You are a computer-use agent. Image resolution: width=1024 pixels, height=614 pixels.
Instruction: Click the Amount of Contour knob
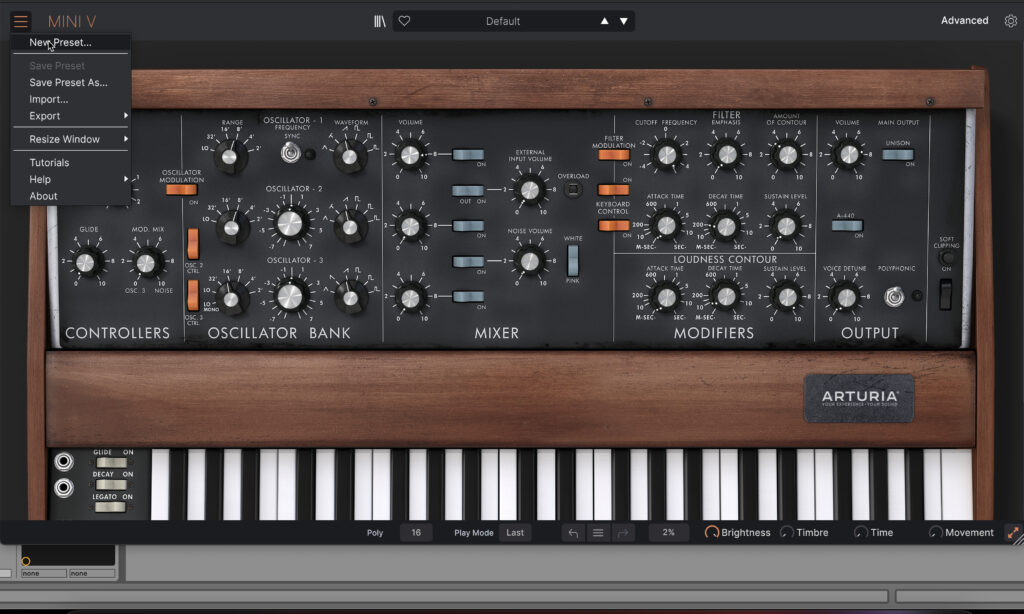(x=788, y=155)
